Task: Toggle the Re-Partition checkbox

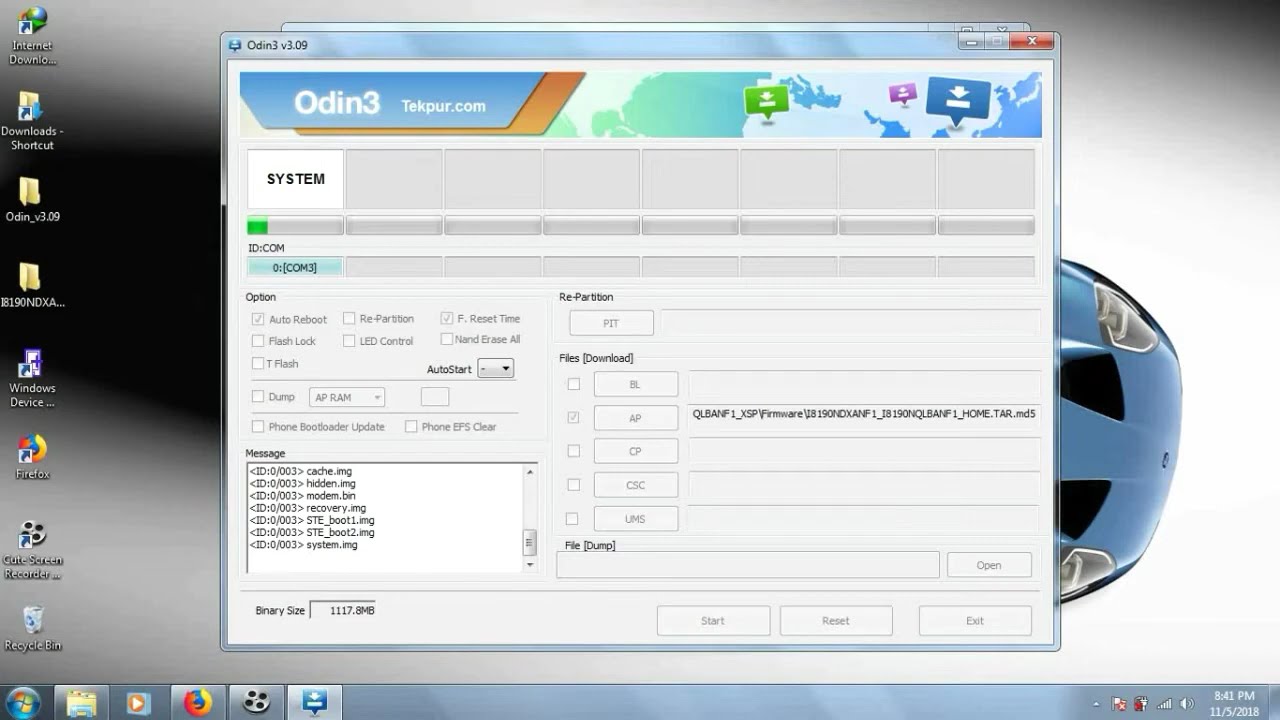Action: coord(349,318)
